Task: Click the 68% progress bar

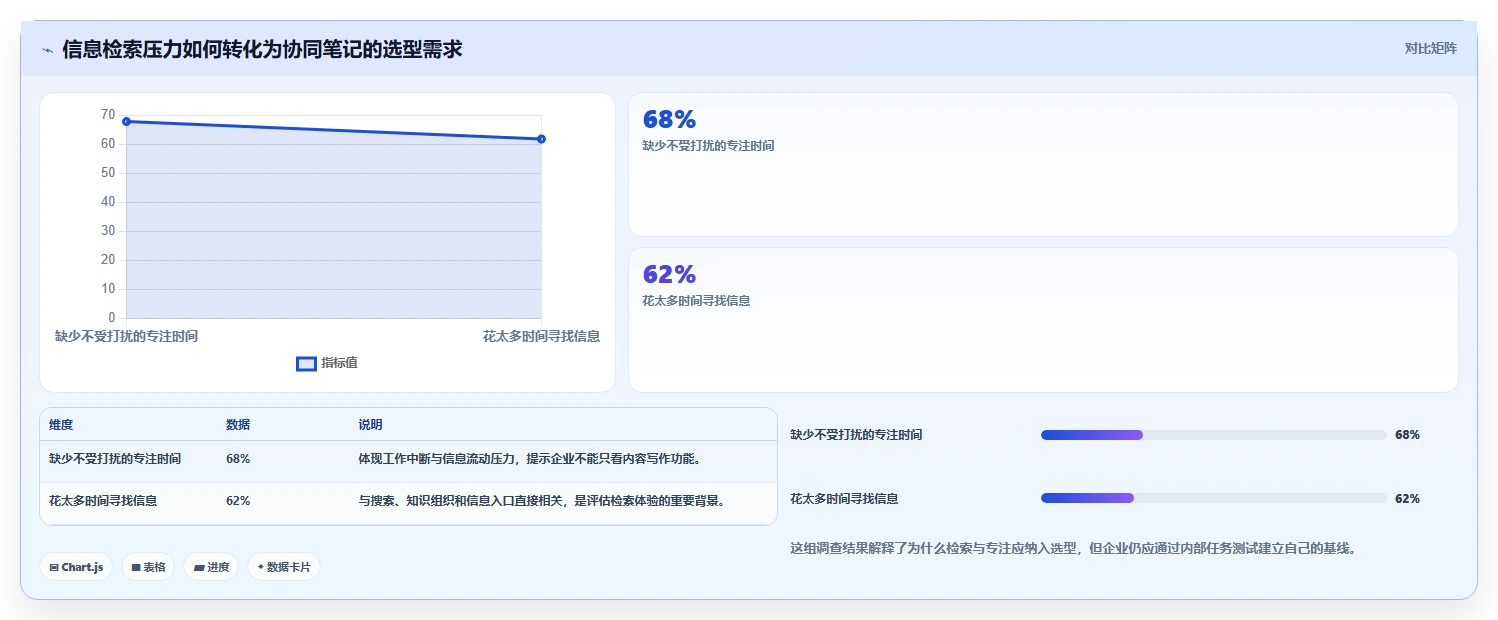Action: 1213,435
